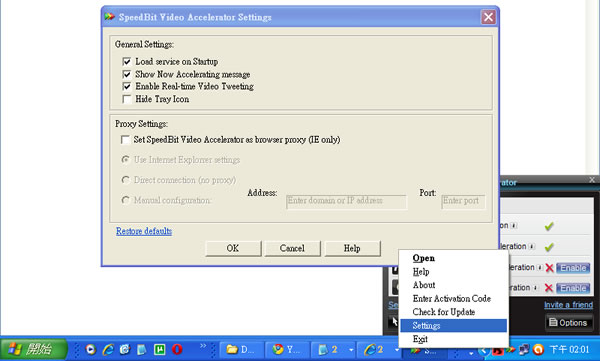Enable SpeedBit as browser proxy checkbox
Screen dimensions: 600x361
[x=125, y=140]
